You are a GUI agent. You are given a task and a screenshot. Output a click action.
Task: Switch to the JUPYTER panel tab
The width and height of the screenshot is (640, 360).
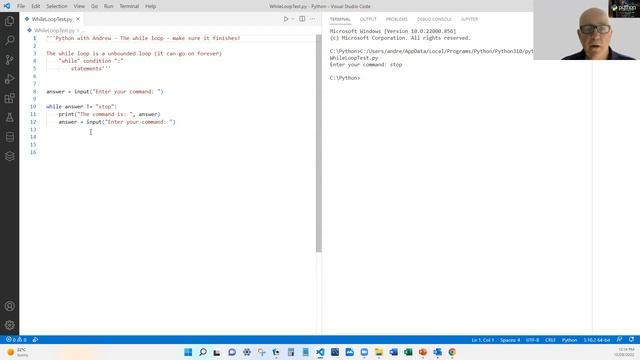(x=469, y=19)
